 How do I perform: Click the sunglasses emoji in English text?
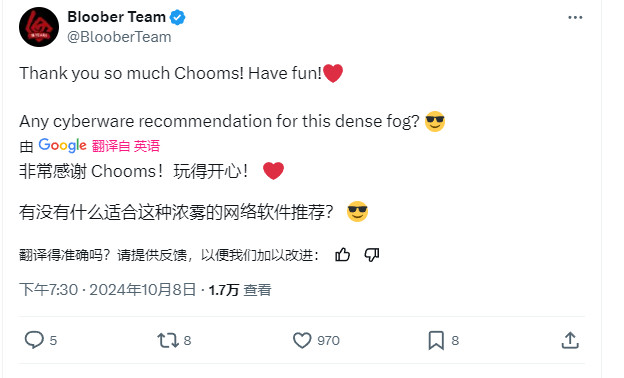435,121
